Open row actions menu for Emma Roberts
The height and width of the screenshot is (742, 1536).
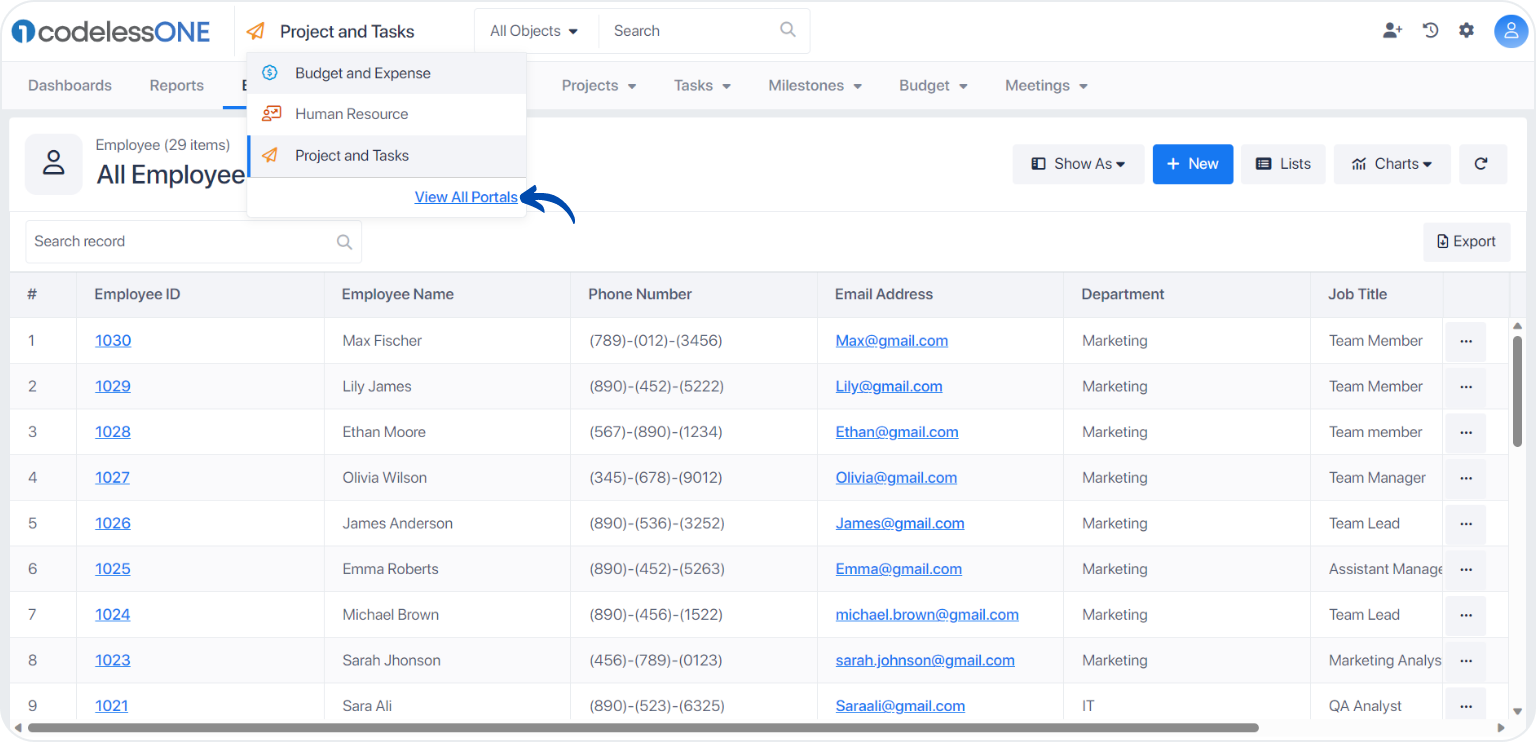(1466, 570)
